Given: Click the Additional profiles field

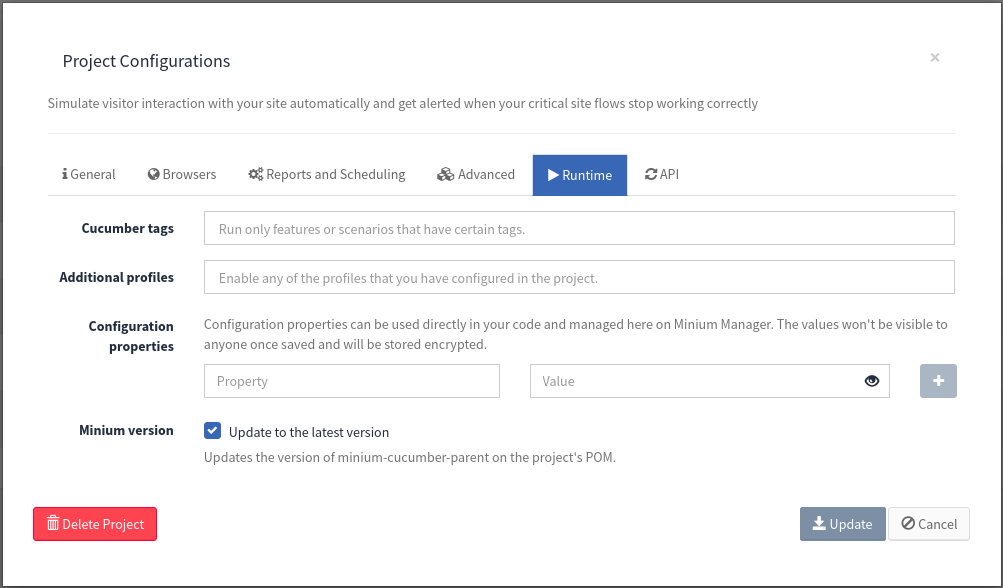Looking at the screenshot, I should point(579,277).
